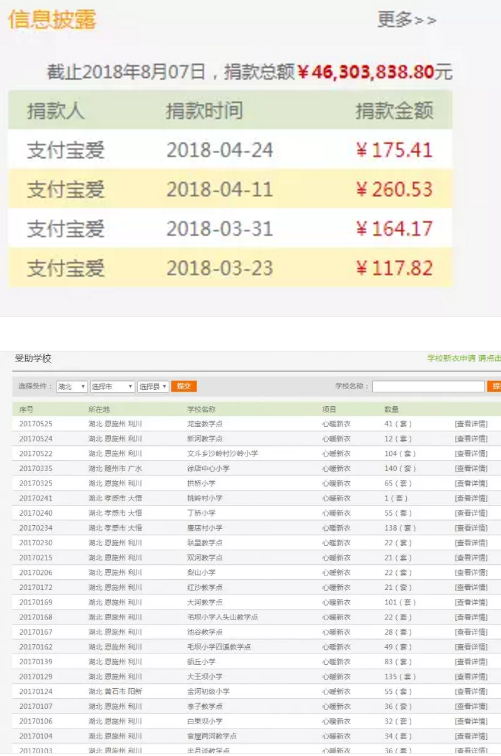
Task: Click the 捐款时间 column header
Action: point(204,111)
